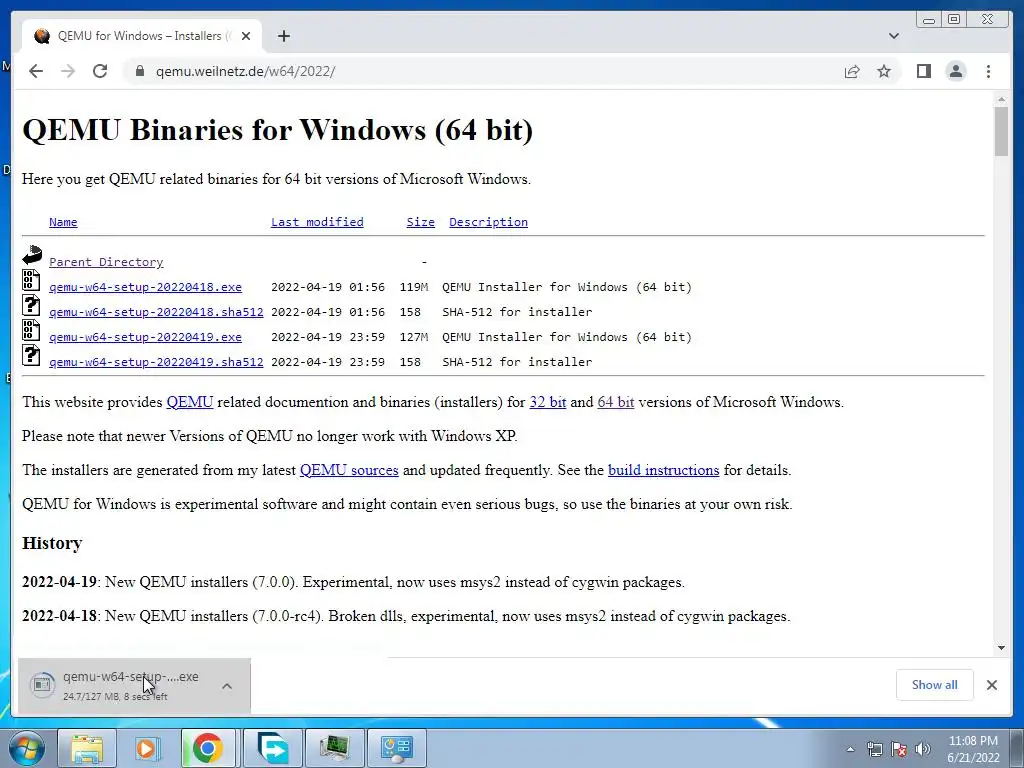Click the scrollbar down arrow
Image resolution: width=1024 pixels, height=768 pixels.
click(1001, 648)
